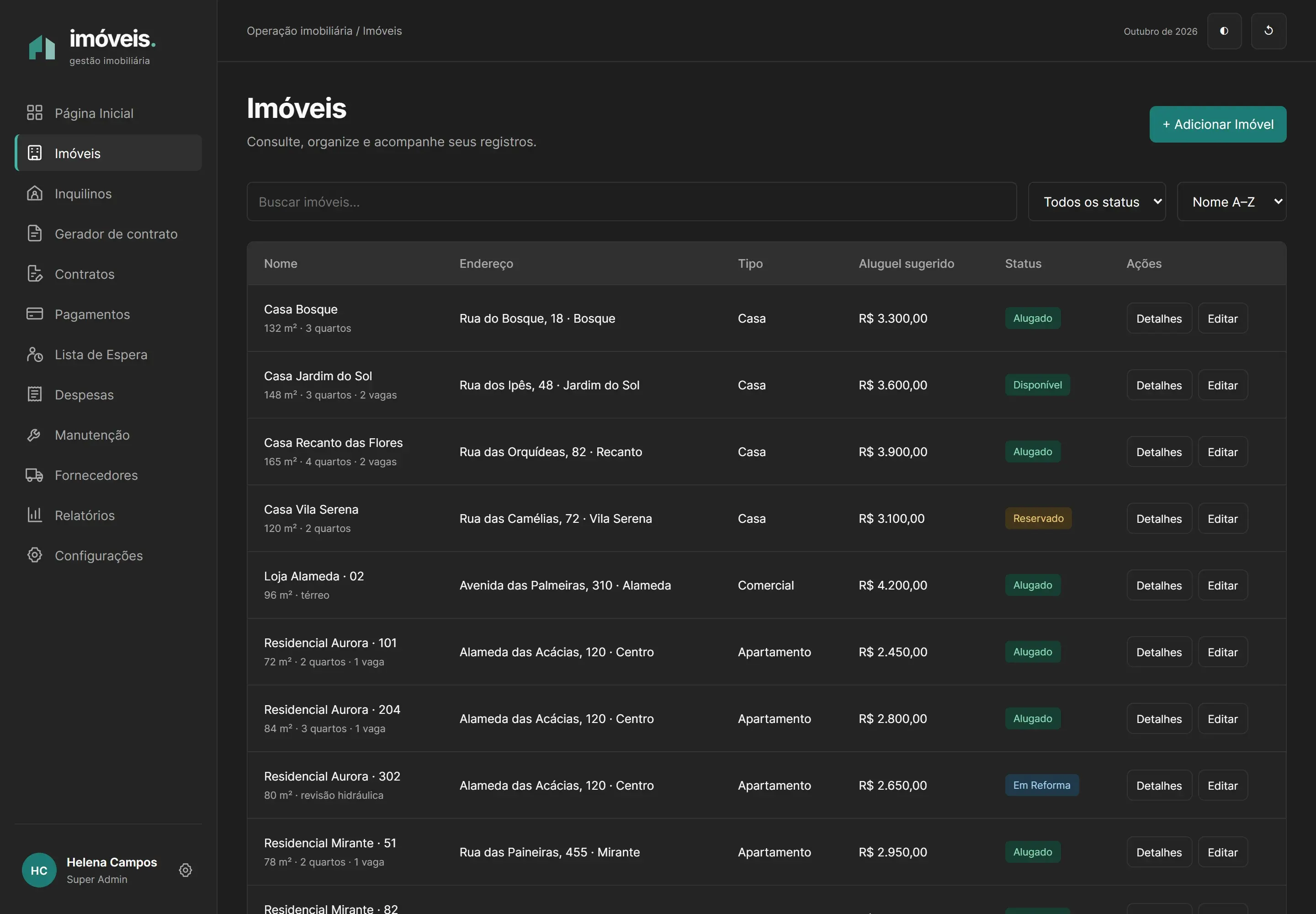Open Detalhes for Loja Alameda · 02
The height and width of the screenshot is (914, 1316).
point(1158,585)
